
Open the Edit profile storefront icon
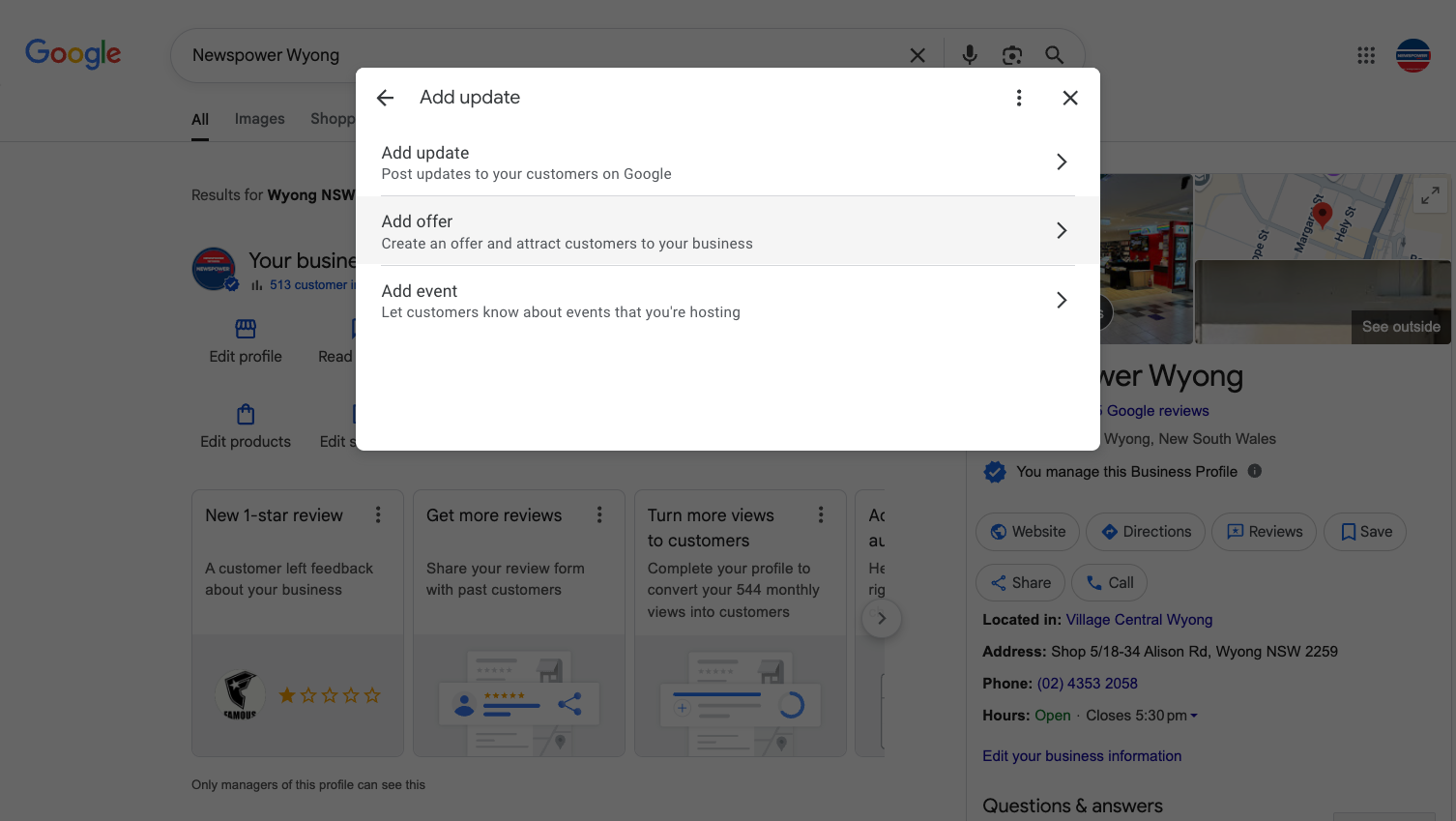pos(246,329)
